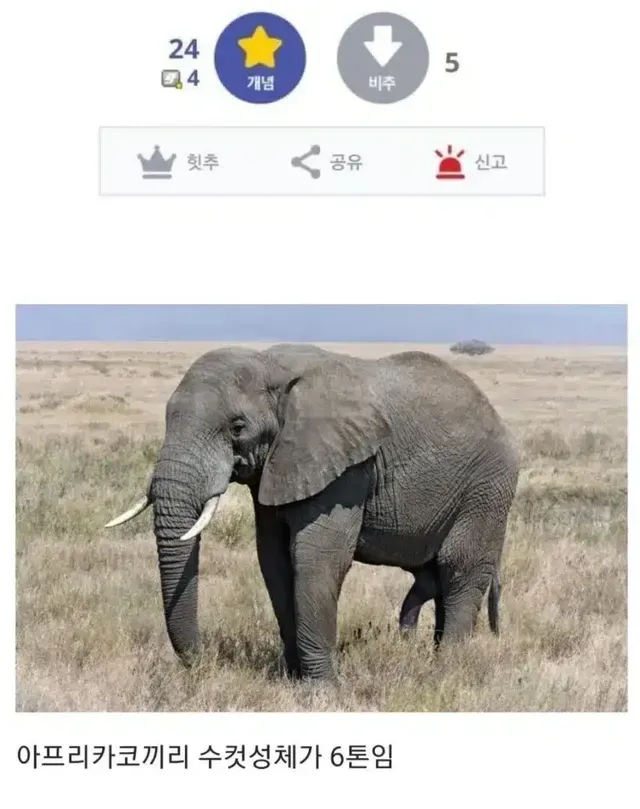
Task: Click the downvote count 5
Action: pos(452,63)
